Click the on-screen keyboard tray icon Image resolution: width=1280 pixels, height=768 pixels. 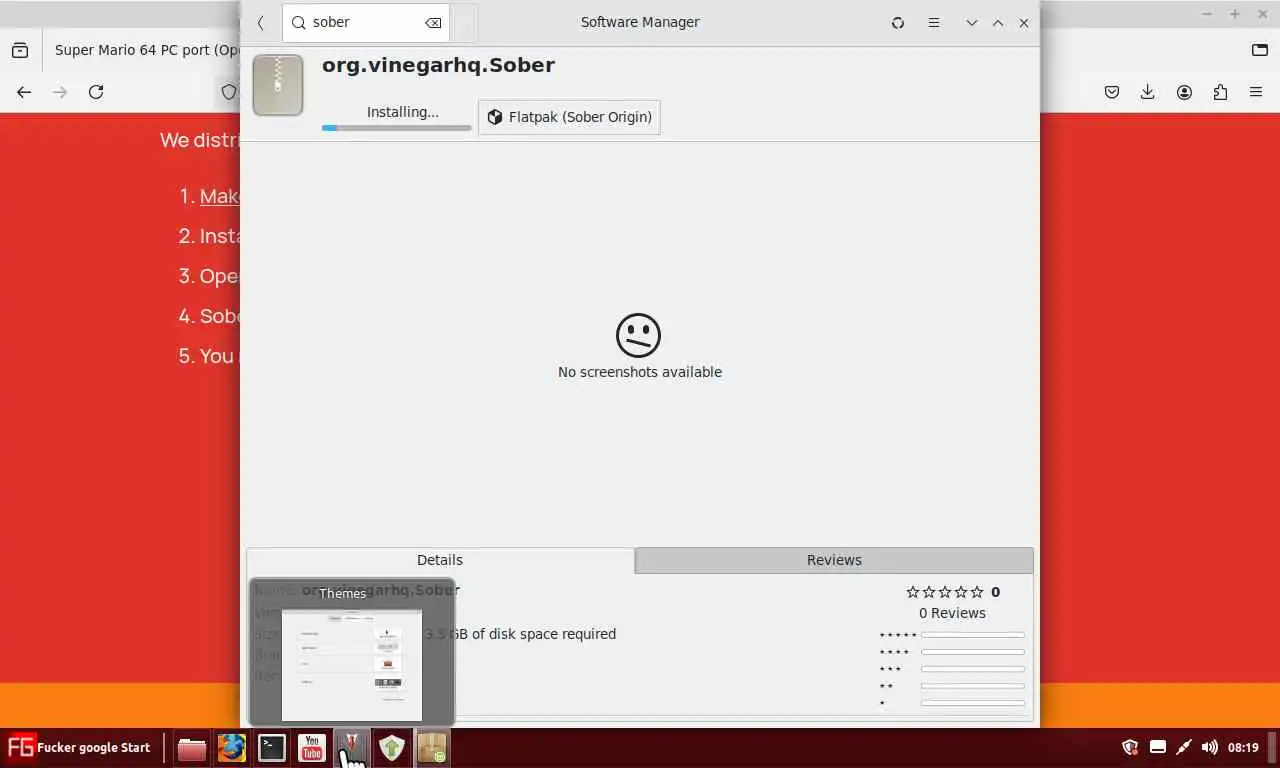1158,747
